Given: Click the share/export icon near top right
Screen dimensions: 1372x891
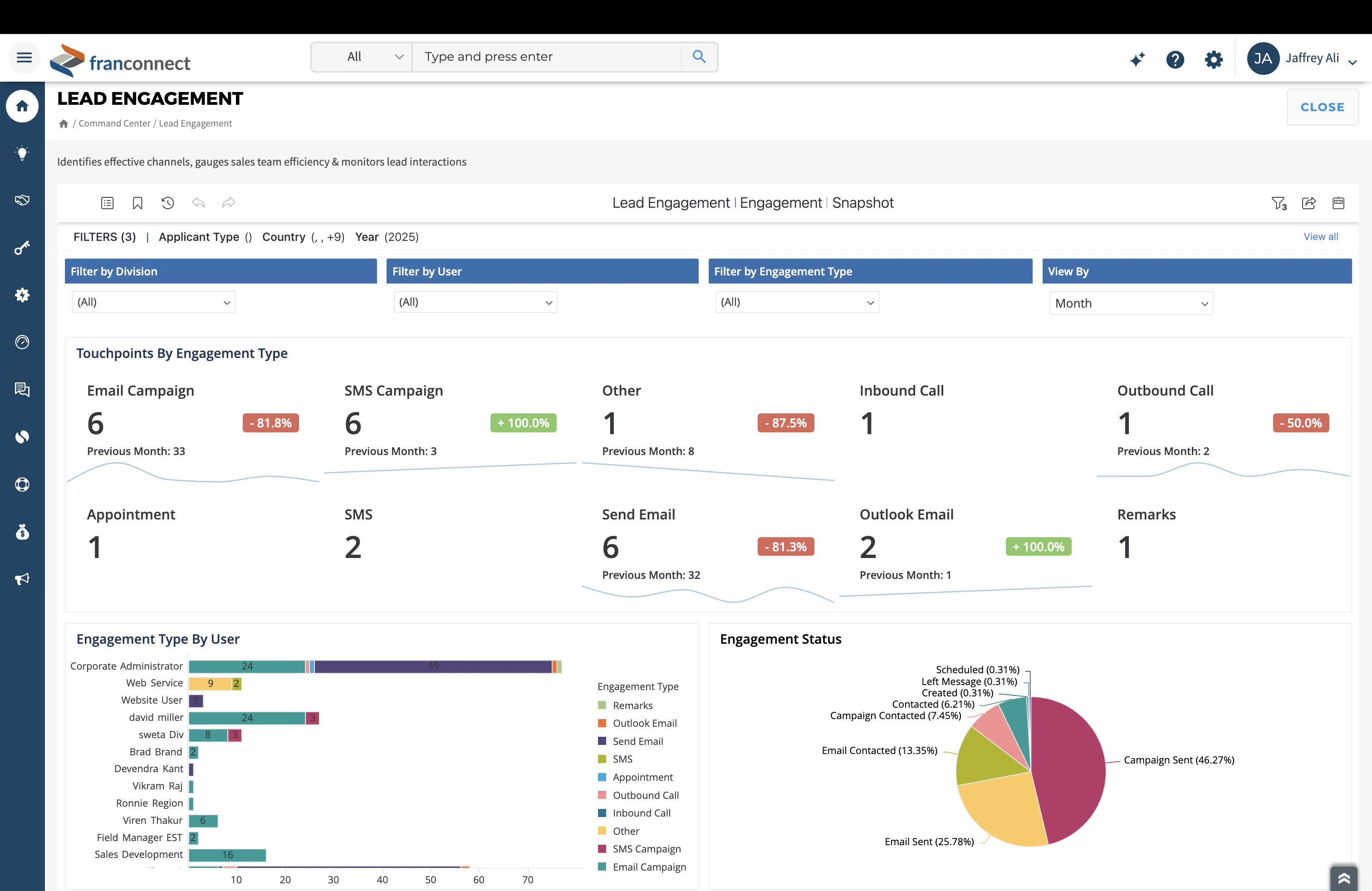Looking at the screenshot, I should 1309,203.
